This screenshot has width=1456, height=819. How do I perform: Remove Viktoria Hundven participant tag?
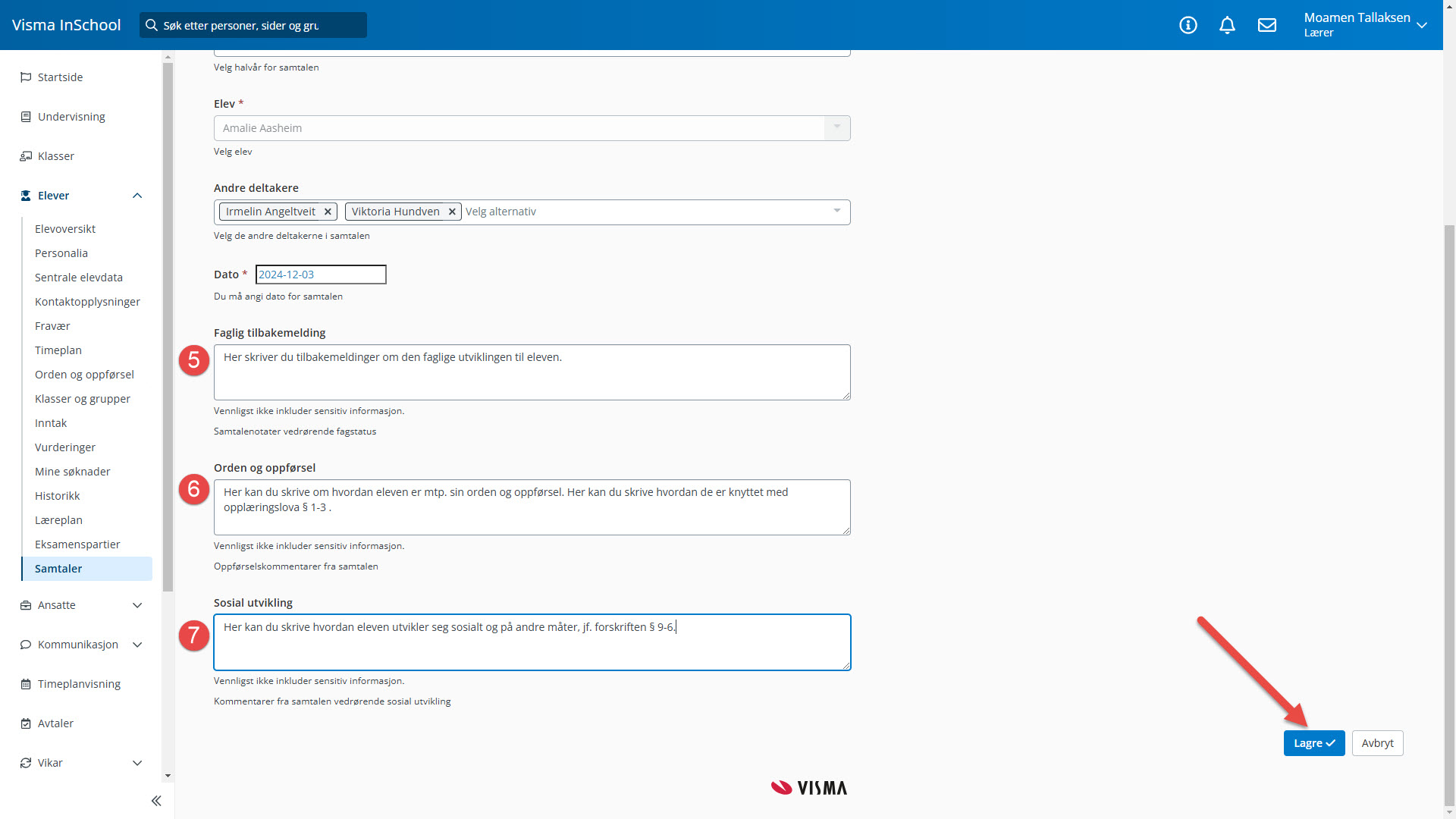[452, 212]
